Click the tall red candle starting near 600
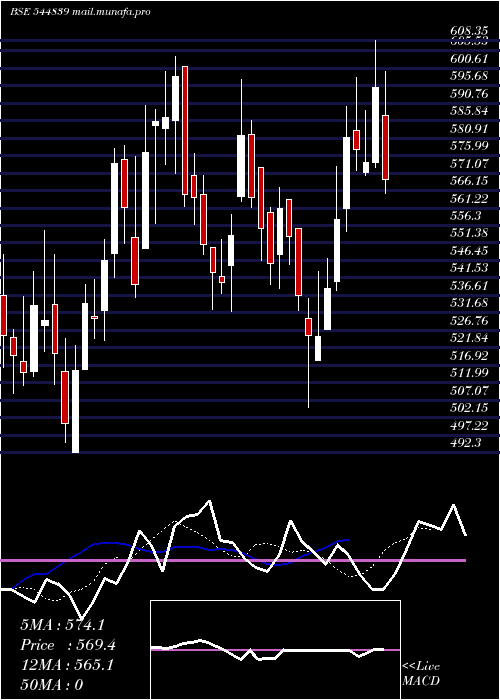This screenshot has width=500, height=700. (185, 130)
